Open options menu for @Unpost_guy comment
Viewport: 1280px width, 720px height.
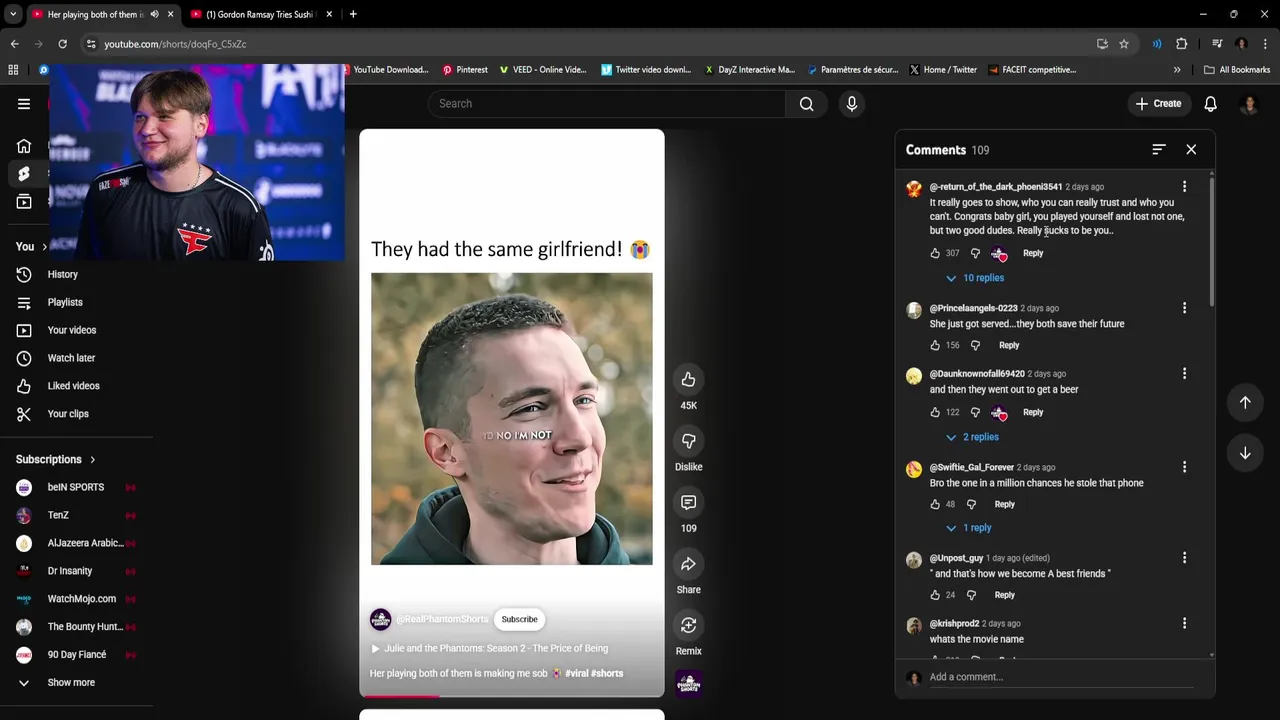tap(1184, 558)
